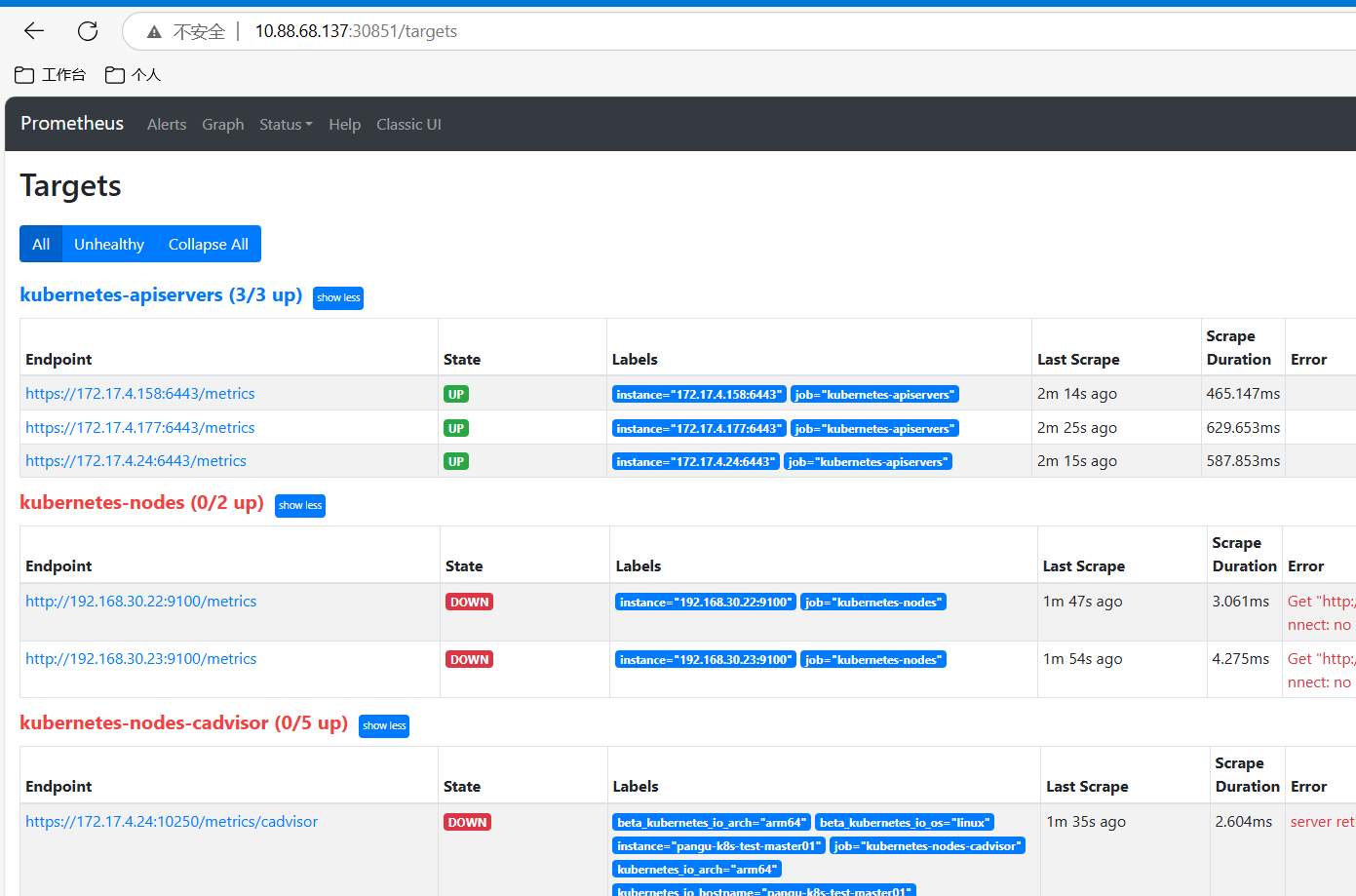
Task: Click instance="pangu-k8s-test-master01" label
Action: point(719,846)
